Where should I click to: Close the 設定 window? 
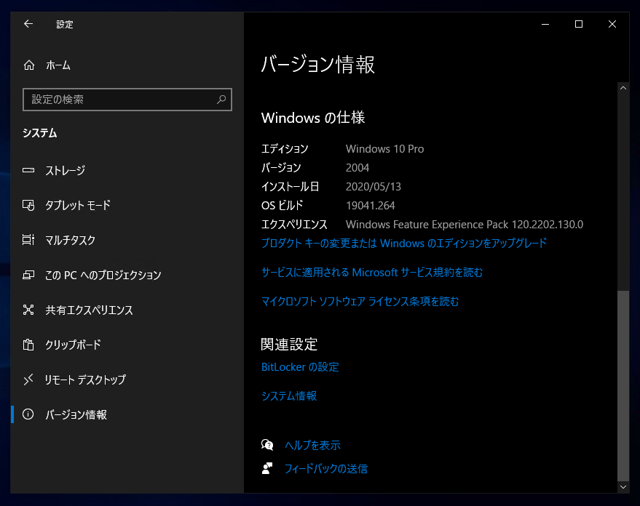pos(612,24)
